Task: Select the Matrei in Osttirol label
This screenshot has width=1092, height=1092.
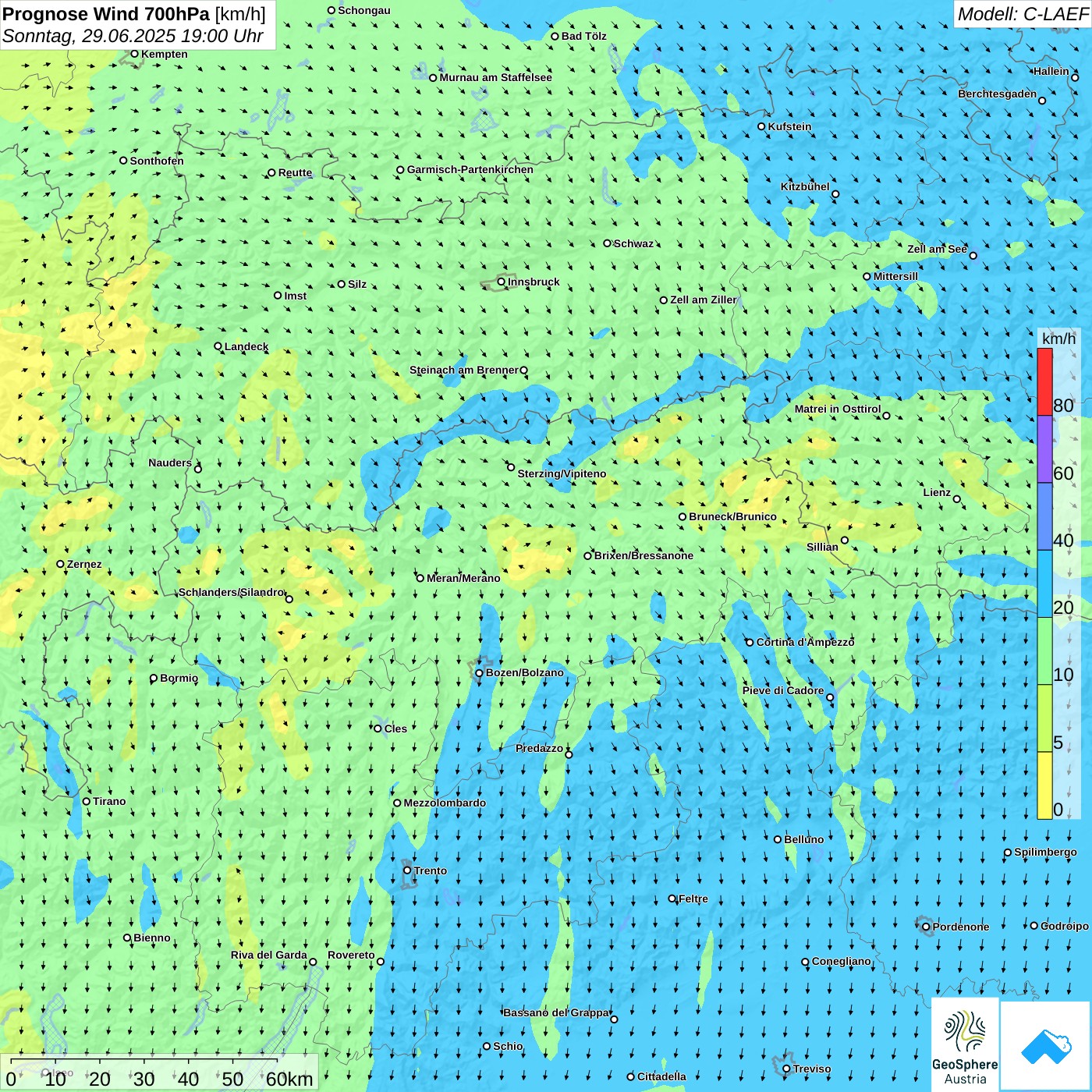Action: coord(838,409)
